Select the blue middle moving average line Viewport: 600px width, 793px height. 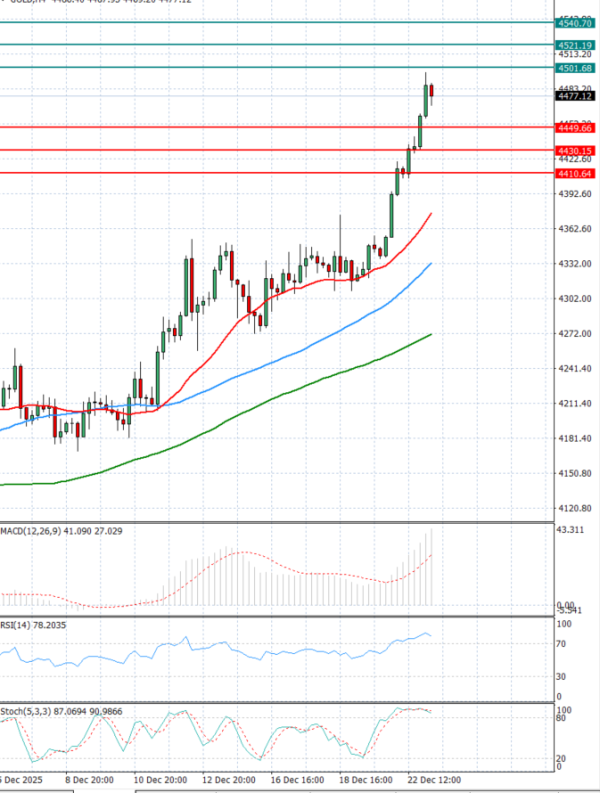click(x=300, y=350)
